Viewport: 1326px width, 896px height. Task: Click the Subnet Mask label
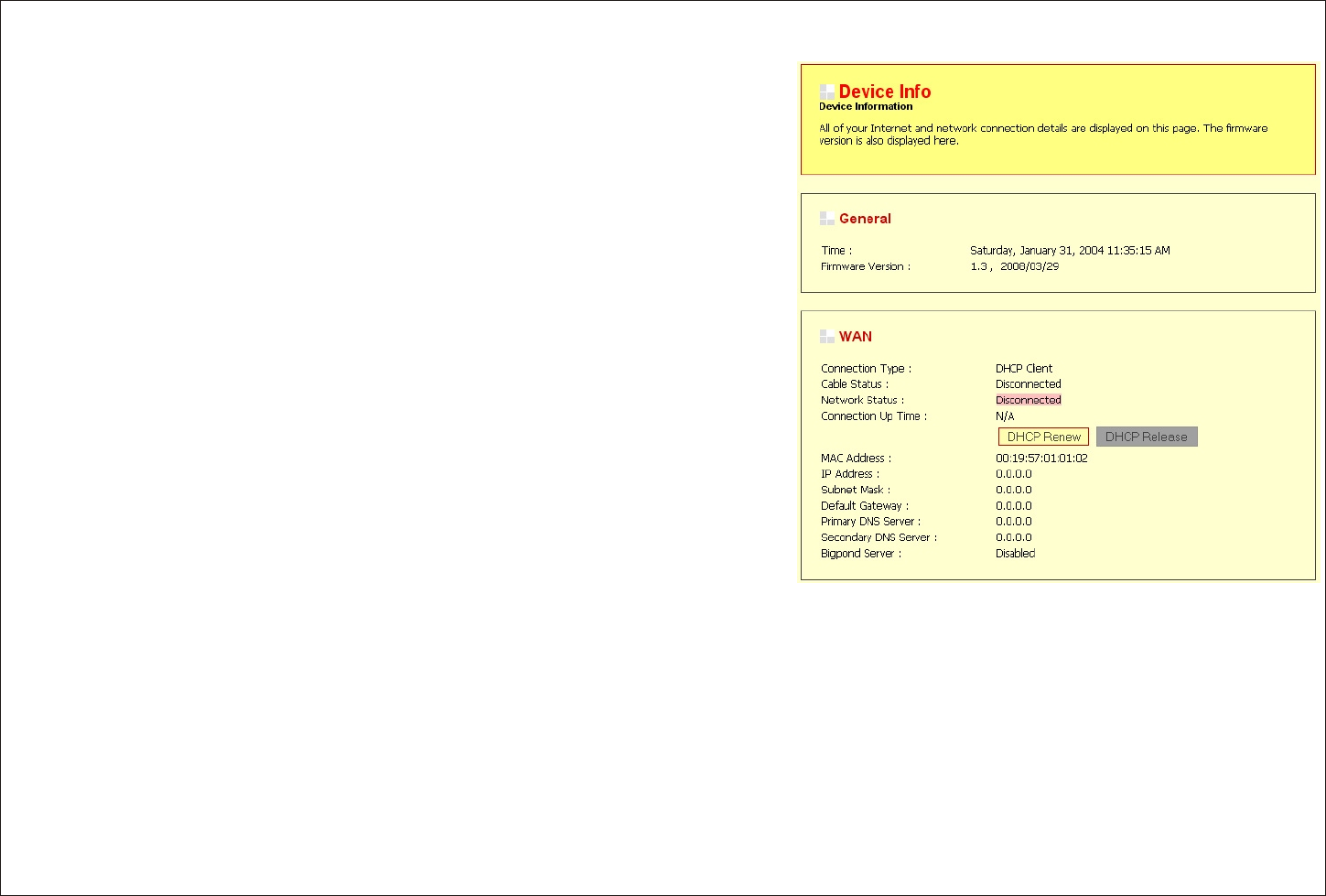click(856, 490)
